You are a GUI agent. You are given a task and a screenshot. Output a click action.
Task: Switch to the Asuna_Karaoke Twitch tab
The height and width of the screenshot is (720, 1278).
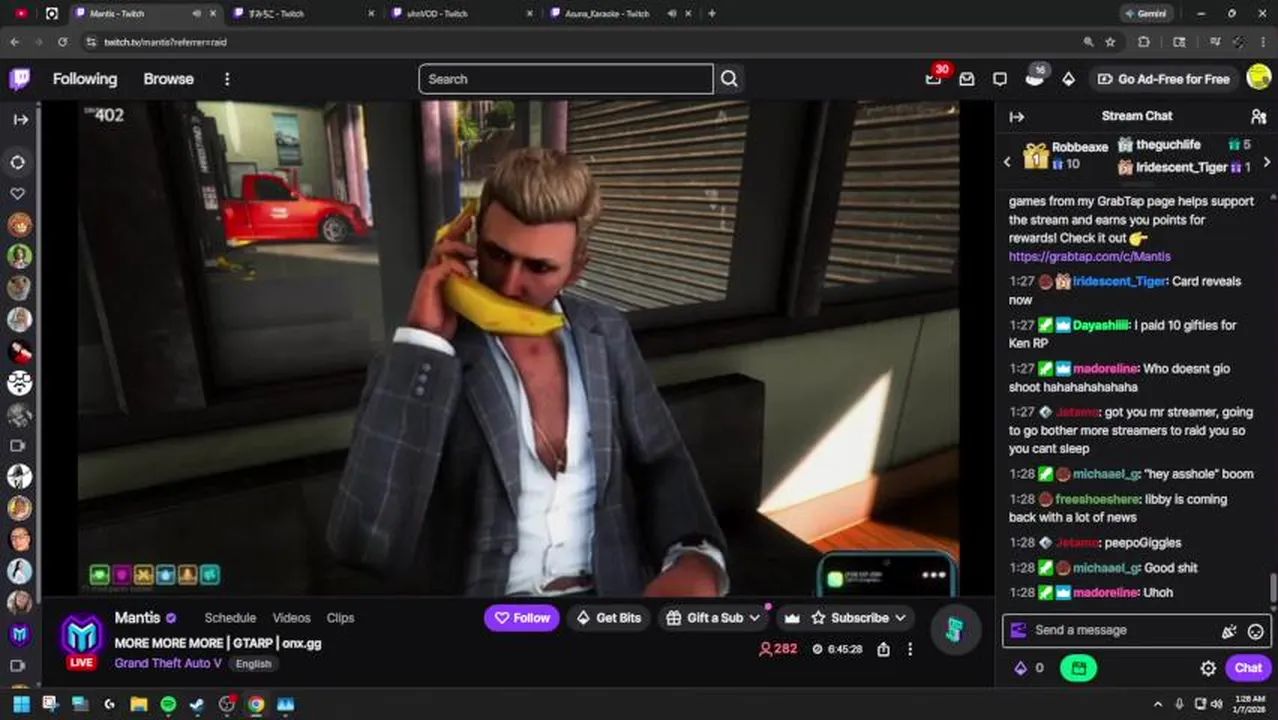(607, 14)
